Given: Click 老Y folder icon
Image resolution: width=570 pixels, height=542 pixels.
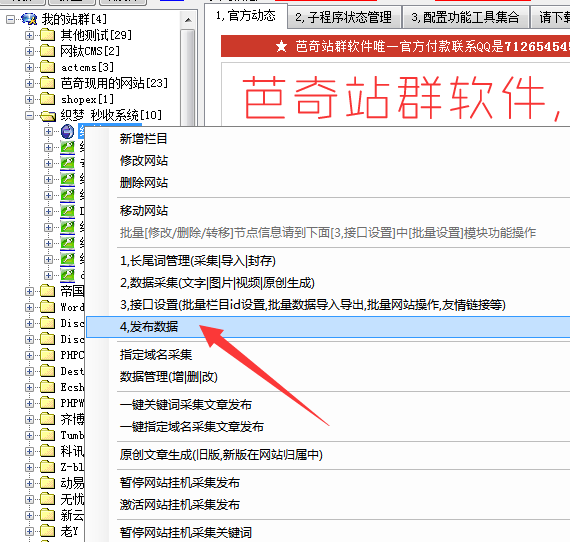Looking at the screenshot, I should (x=47, y=531).
